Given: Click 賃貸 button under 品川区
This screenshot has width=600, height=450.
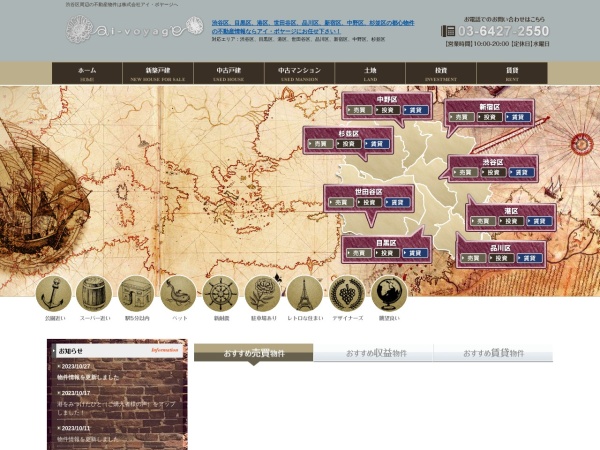Looking at the screenshot, I should (x=530, y=258).
